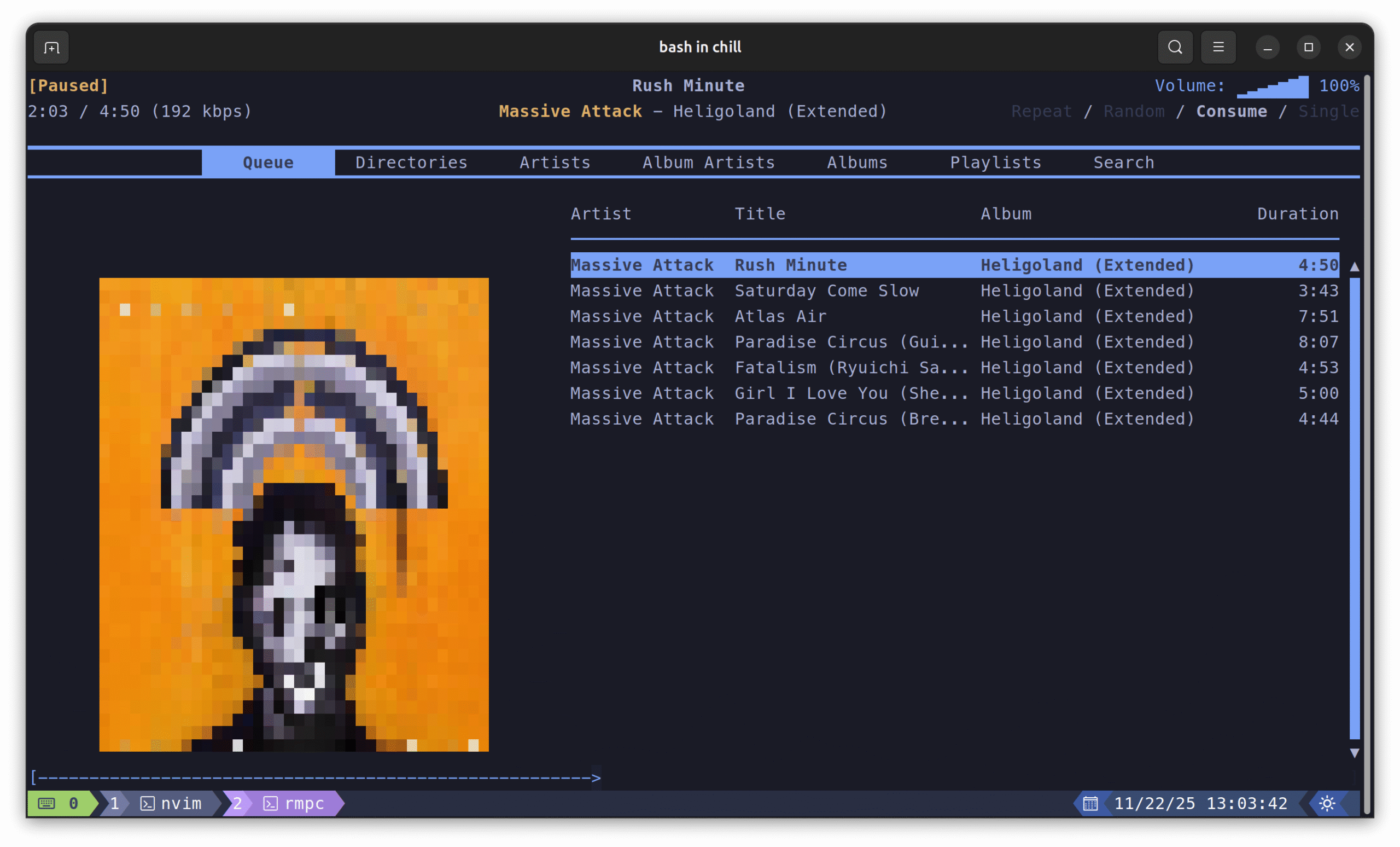Select the Saturday Come Slow track
The image size is (1400, 847).
click(826, 291)
